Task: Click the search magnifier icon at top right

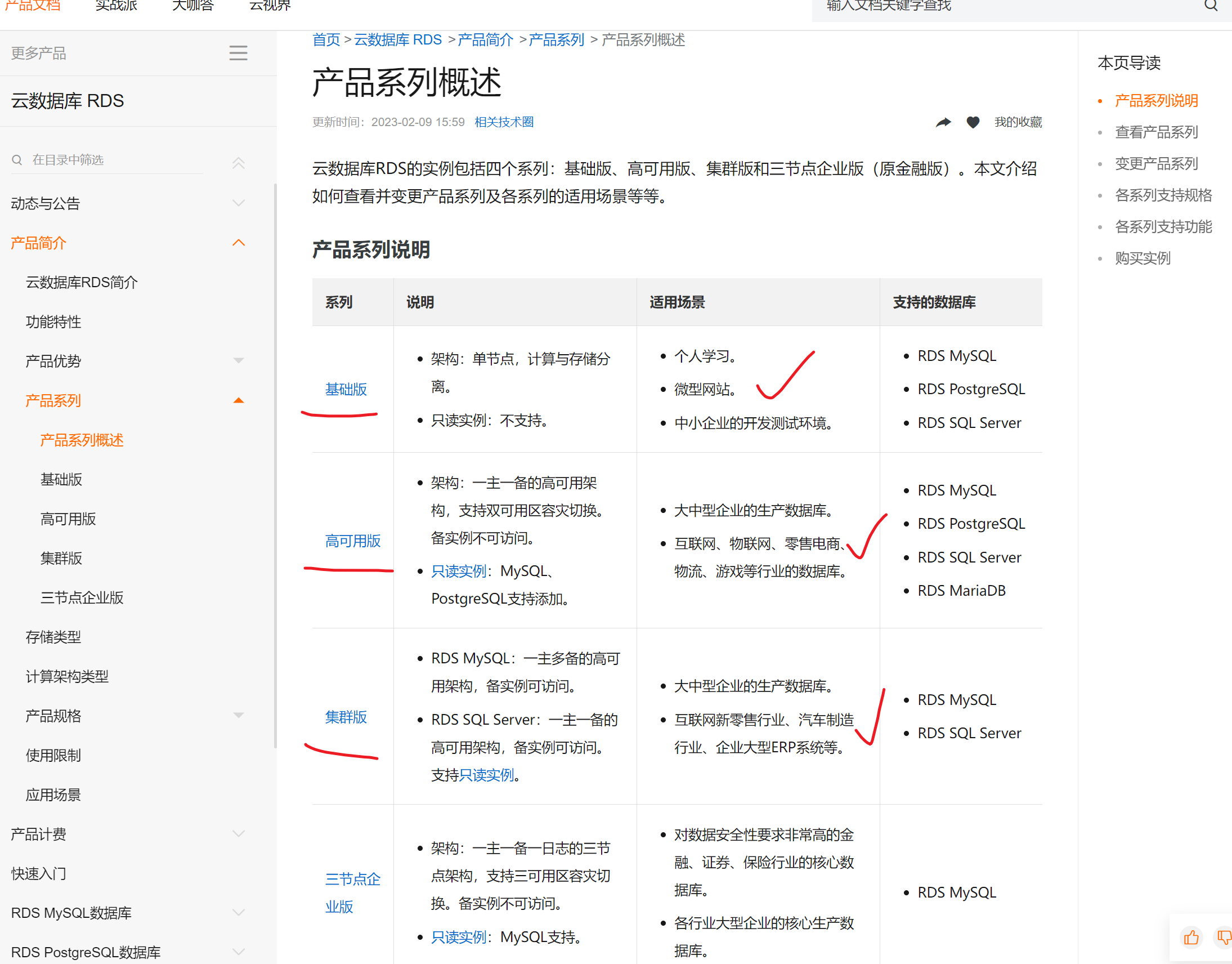Action: click(x=1211, y=6)
